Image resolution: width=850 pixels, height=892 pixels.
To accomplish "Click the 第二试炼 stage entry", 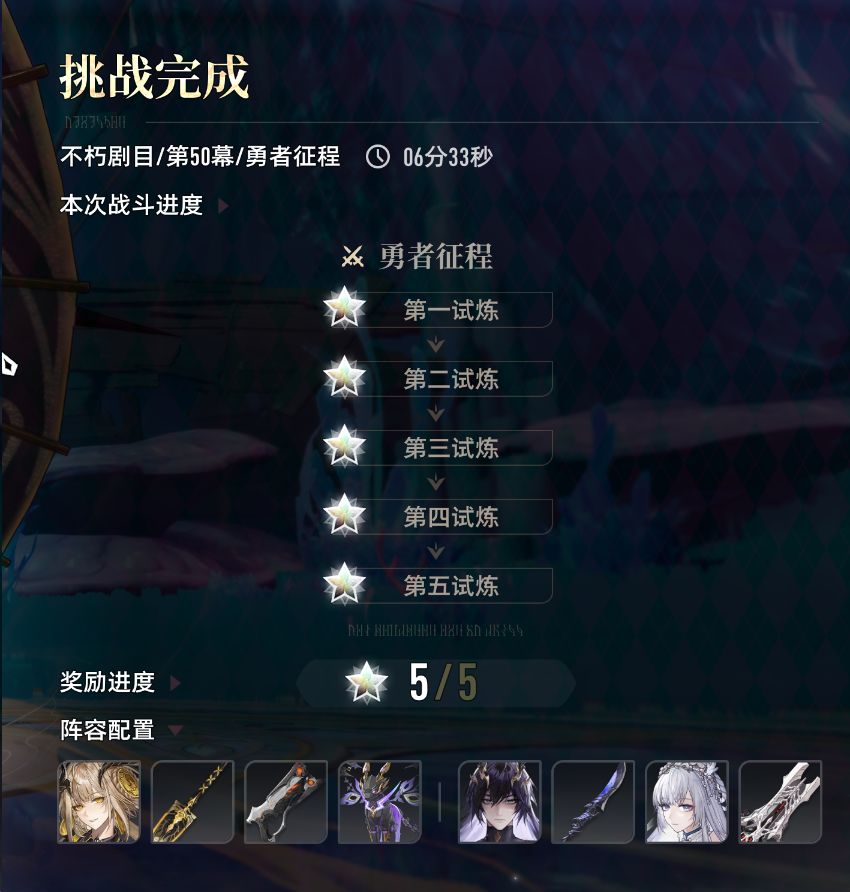I will [x=438, y=378].
